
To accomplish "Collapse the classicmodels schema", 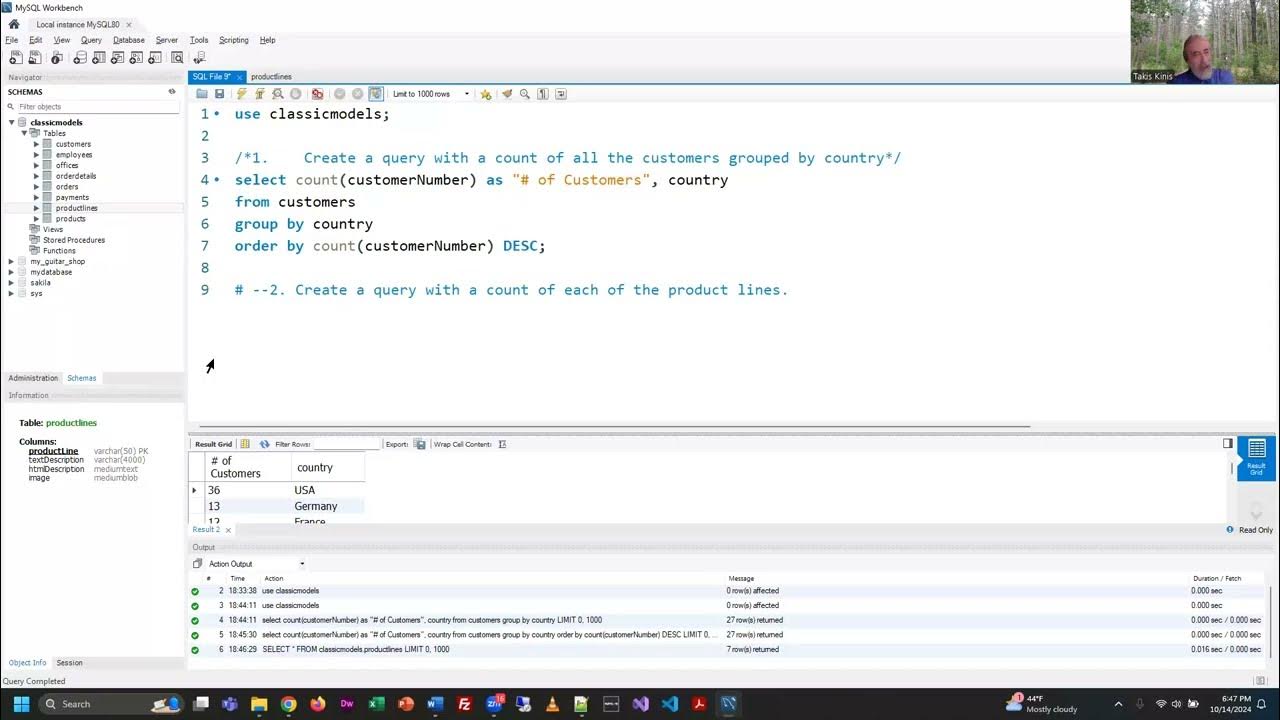I will [x=12, y=123].
